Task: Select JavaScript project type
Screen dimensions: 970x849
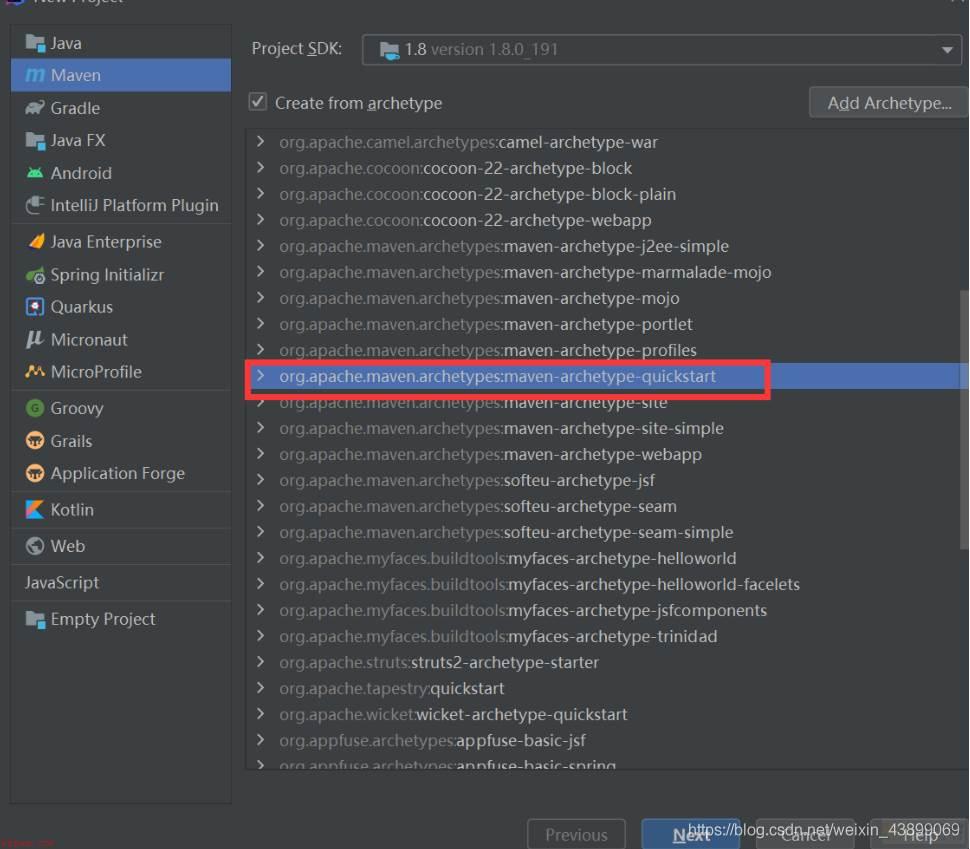Action: pyautogui.click(x=62, y=583)
